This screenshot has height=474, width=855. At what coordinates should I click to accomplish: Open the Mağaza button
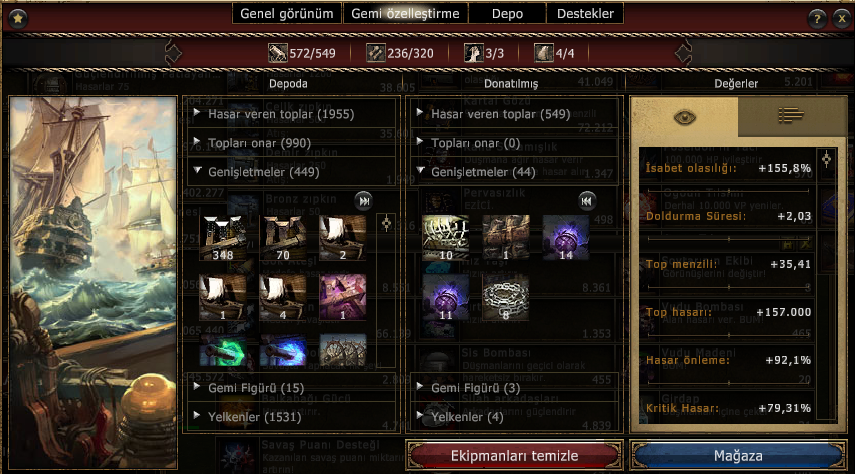tap(738, 456)
